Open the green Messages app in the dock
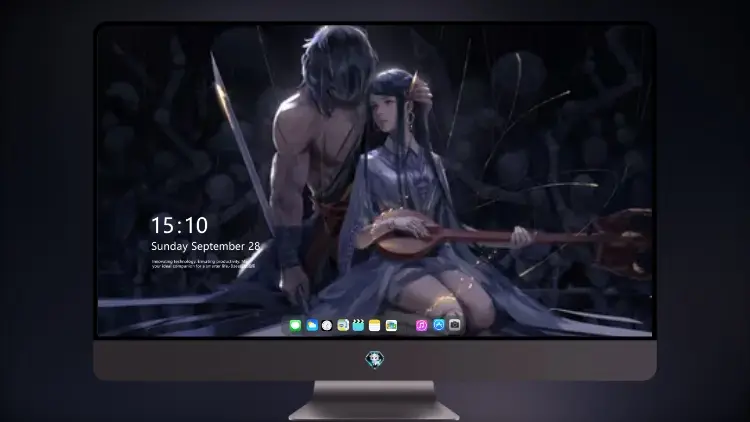The image size is (750, 422). tap(295, 326)
